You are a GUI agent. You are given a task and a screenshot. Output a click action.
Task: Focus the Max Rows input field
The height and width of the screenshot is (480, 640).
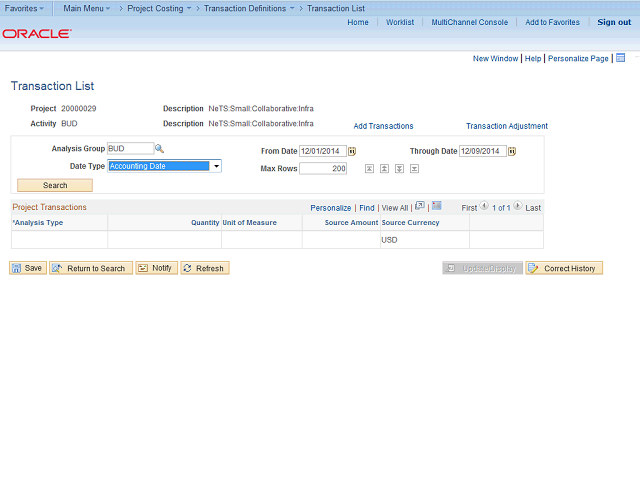(323, 169)
